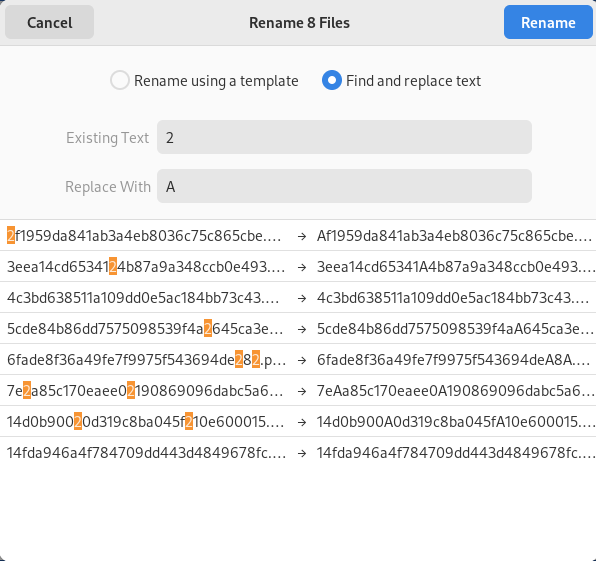
Task: Click the Cancel button
Action: (x=49, y=22)
